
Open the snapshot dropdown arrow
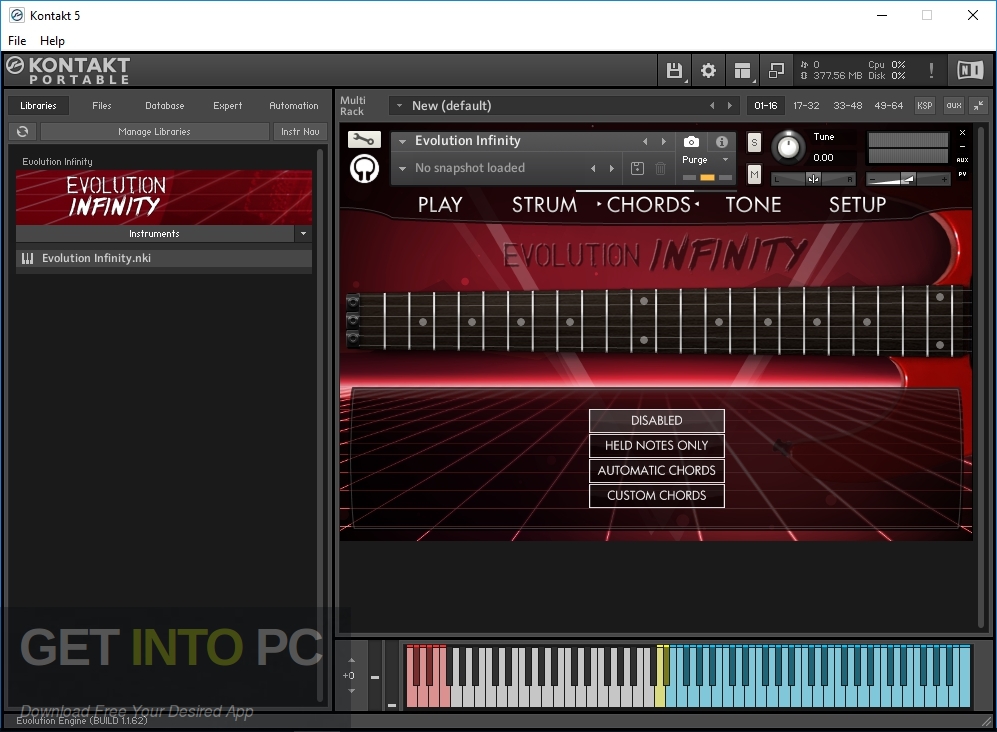(x=402, y=169)
